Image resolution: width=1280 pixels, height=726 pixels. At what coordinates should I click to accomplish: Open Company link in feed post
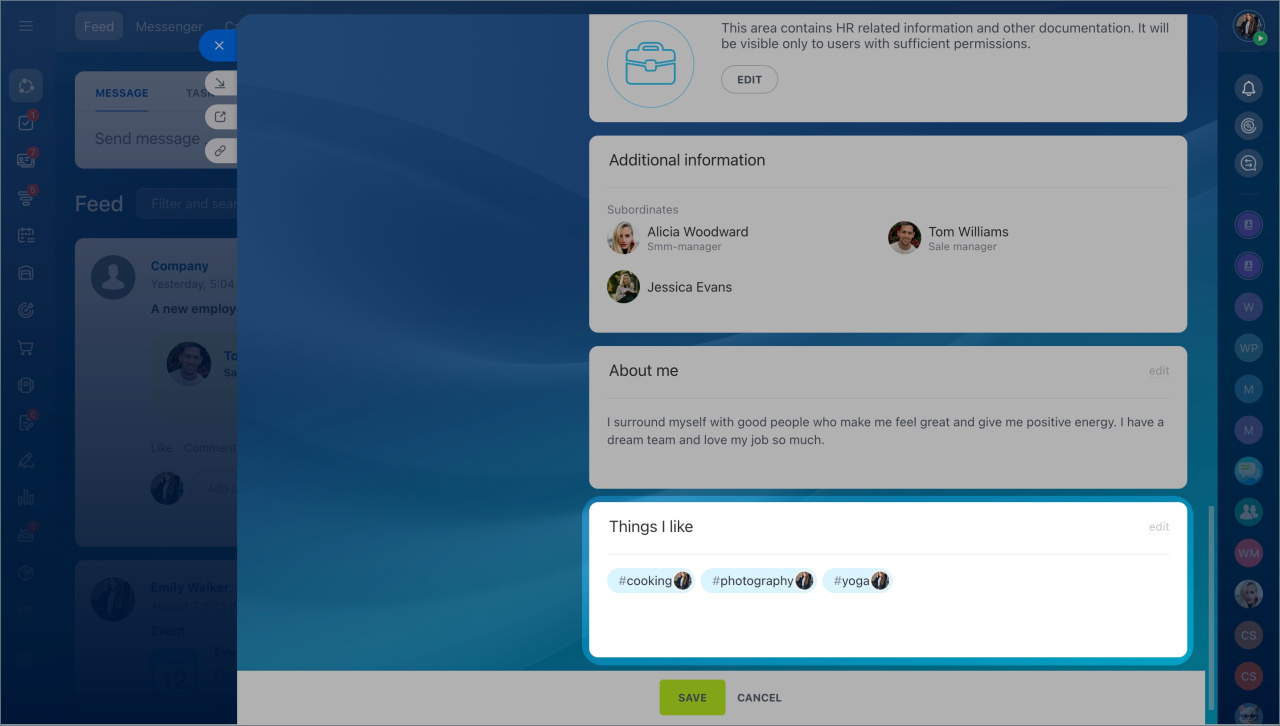click(x=180, y=266)
